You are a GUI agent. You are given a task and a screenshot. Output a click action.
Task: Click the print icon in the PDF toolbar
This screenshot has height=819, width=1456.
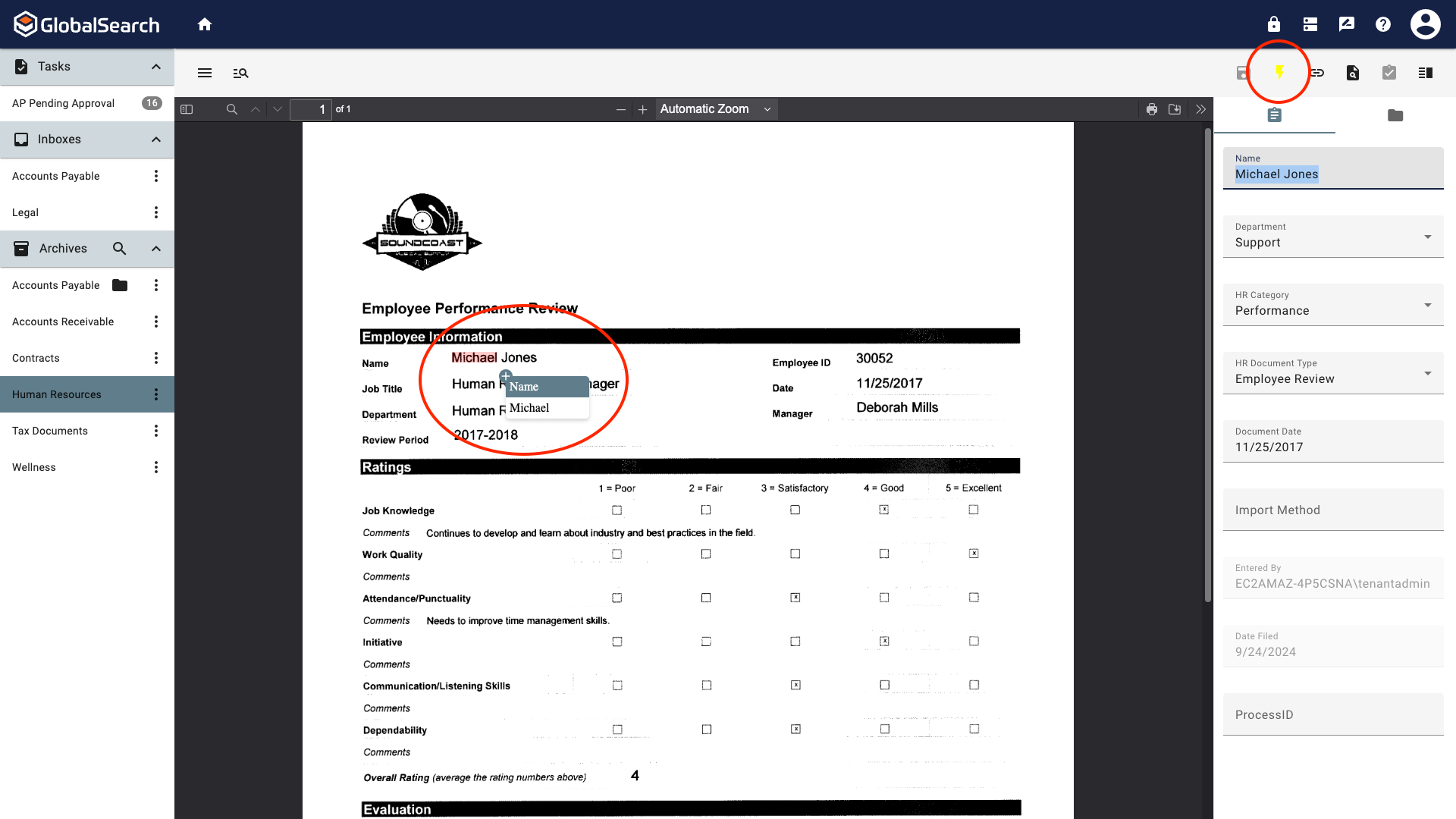click(x=1152, y=108)
